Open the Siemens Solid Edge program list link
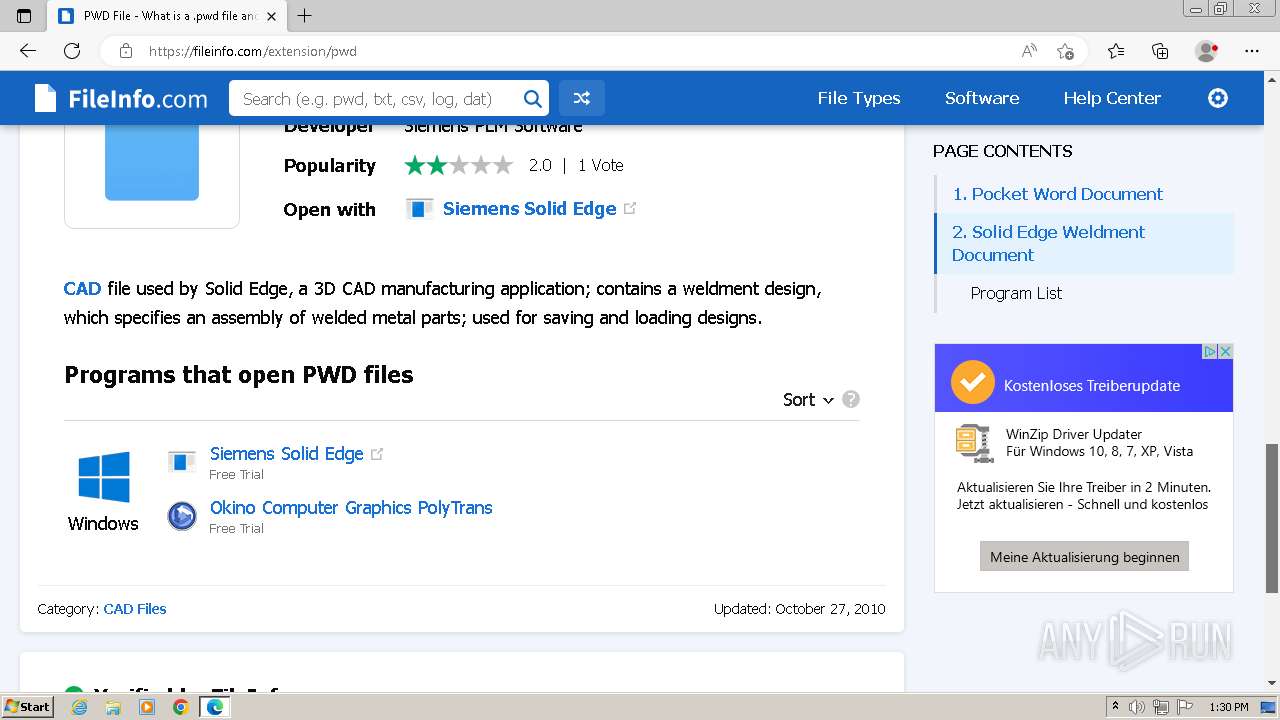The image size is (1280, 720). coord(286,453)
